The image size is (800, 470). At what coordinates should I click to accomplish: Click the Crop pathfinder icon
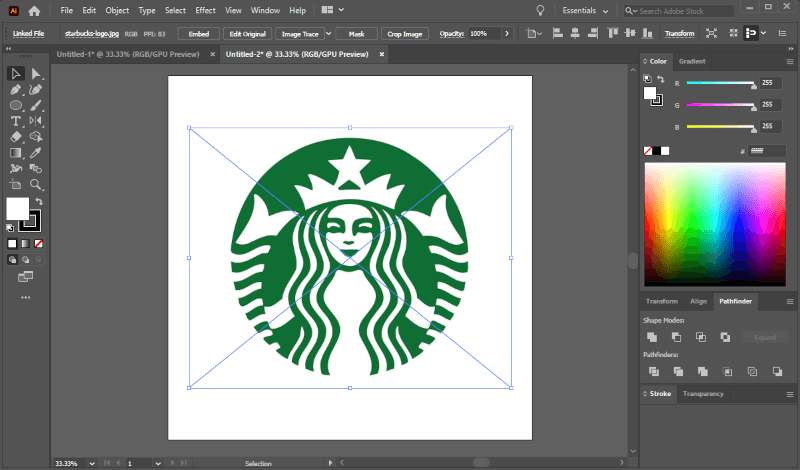pos(728,372)
